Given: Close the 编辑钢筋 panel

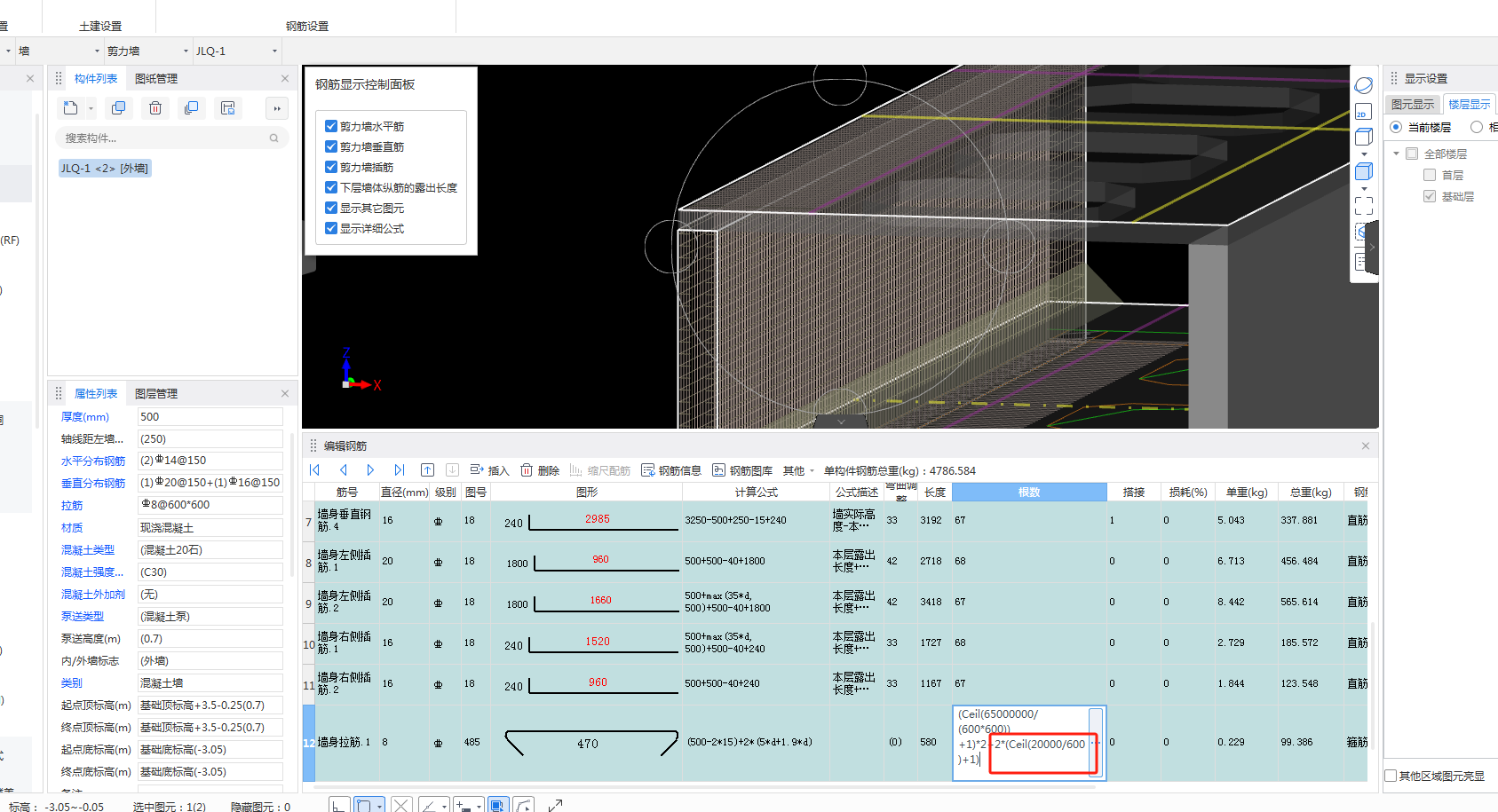Looking at the screenshot, I should (1366, 445).
